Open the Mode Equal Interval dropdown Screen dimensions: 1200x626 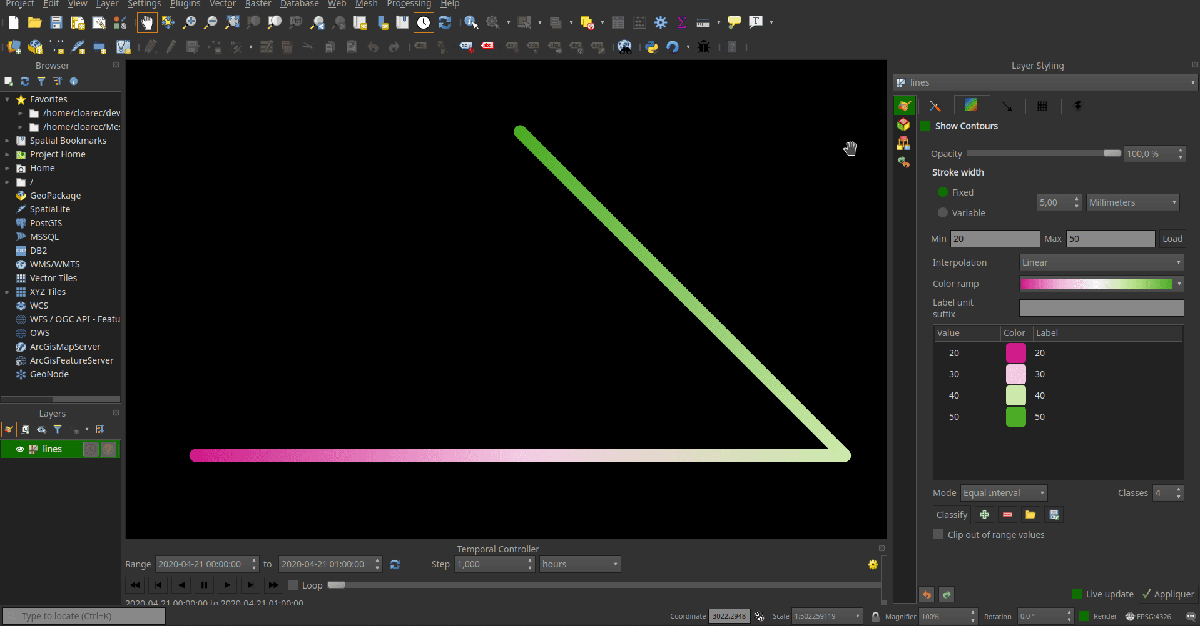coord(1003,493)
